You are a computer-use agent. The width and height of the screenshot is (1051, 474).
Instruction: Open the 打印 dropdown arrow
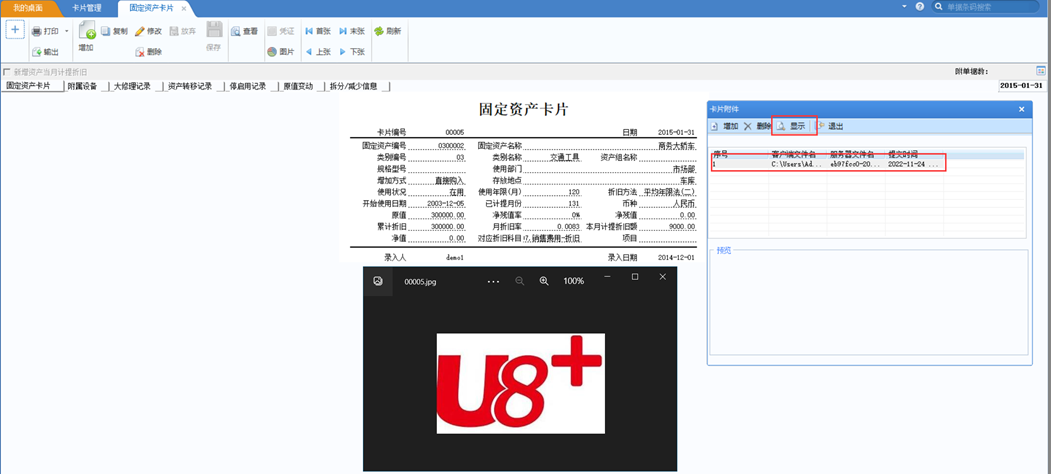pos(66,32)
